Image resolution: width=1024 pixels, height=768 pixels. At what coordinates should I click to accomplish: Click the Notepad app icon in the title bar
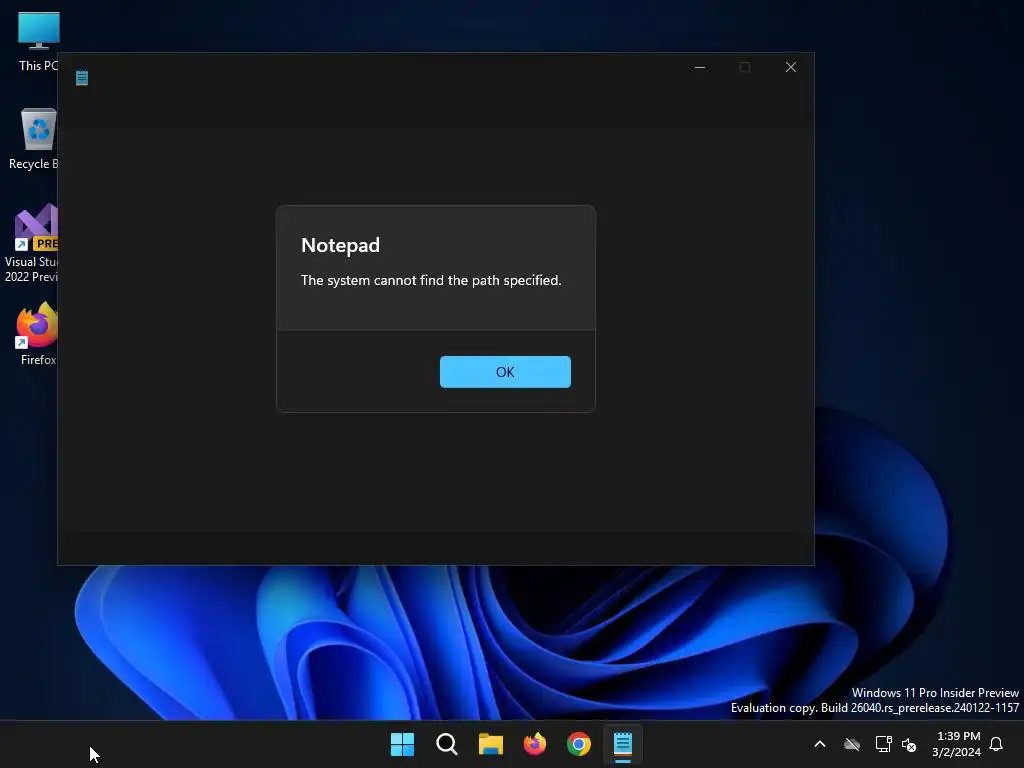(x=82, y=78)
